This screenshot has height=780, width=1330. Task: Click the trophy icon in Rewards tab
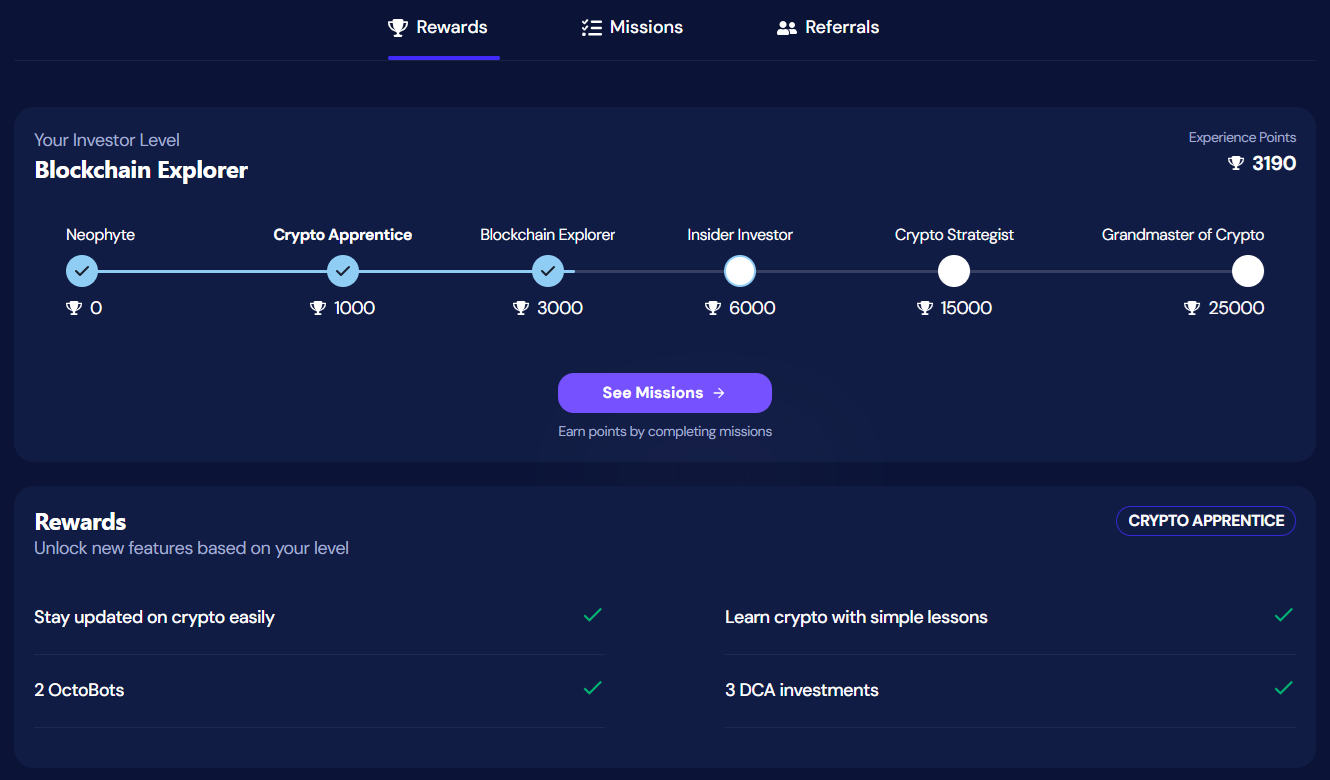[x=398, y=28]
